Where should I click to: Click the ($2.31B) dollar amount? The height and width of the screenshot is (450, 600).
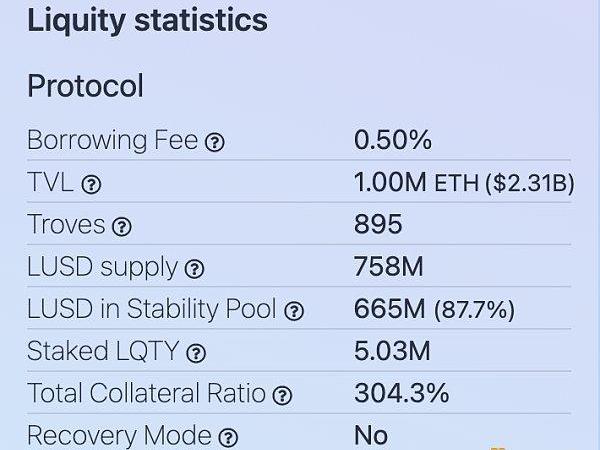(516, 183)
